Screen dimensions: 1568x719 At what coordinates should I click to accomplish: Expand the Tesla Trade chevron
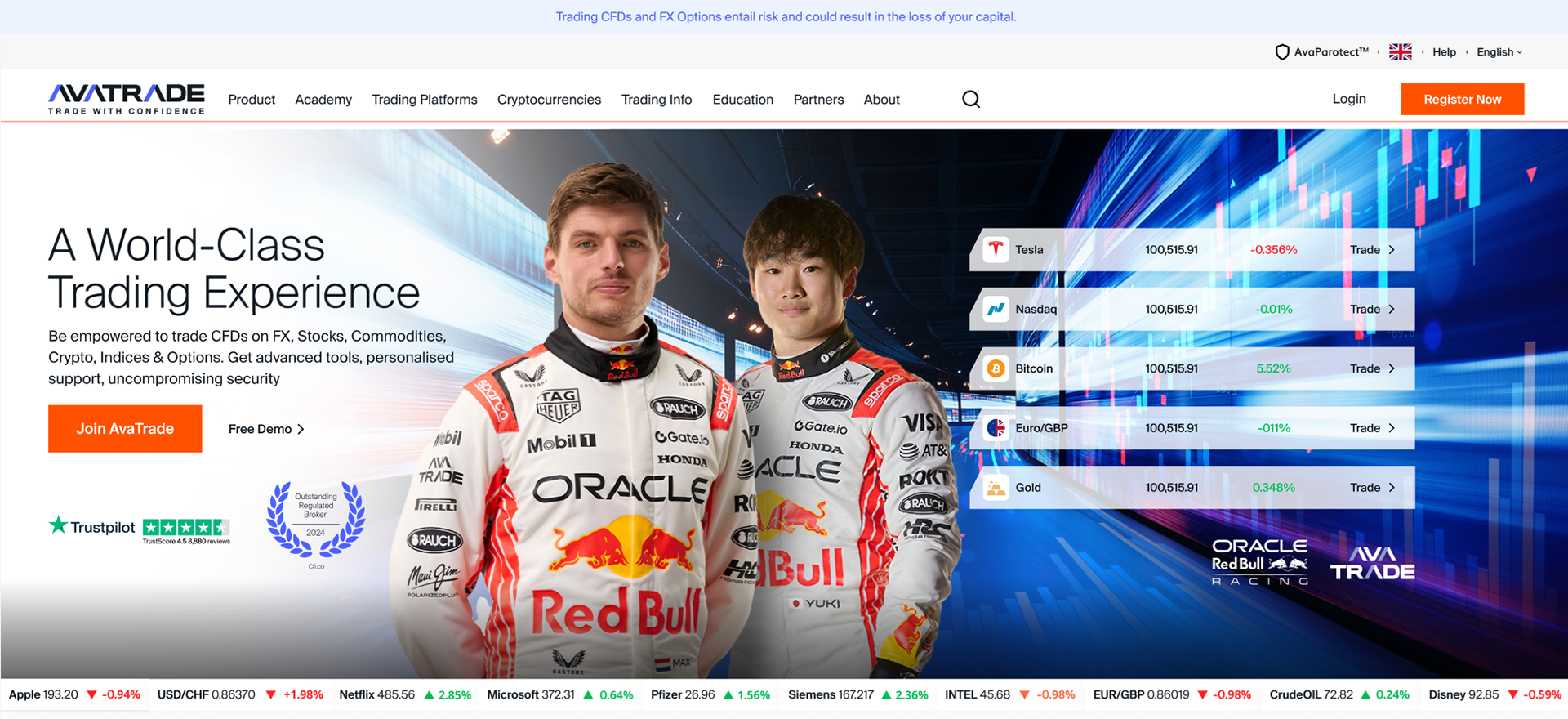point(1392,249)
